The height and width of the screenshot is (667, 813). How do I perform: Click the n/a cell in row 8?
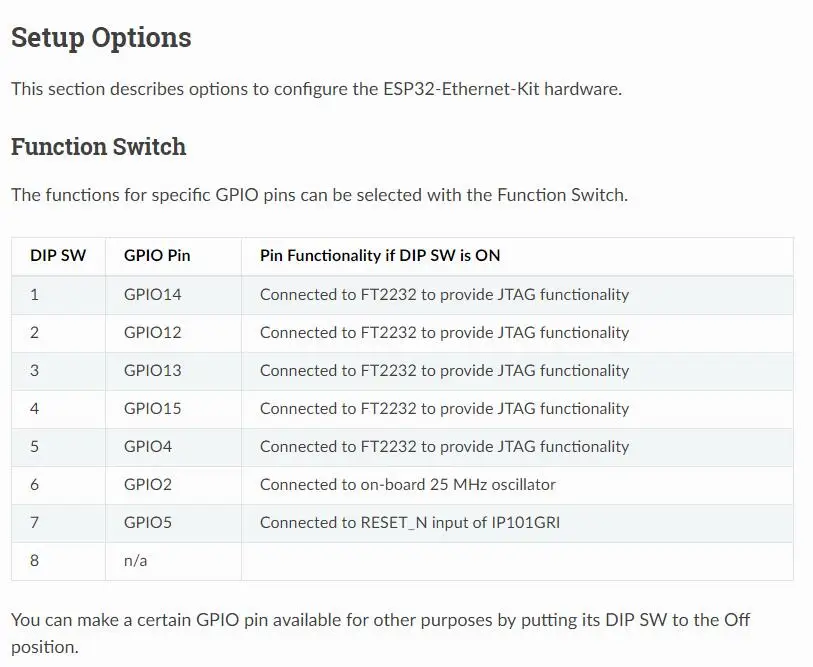[136, 561]
